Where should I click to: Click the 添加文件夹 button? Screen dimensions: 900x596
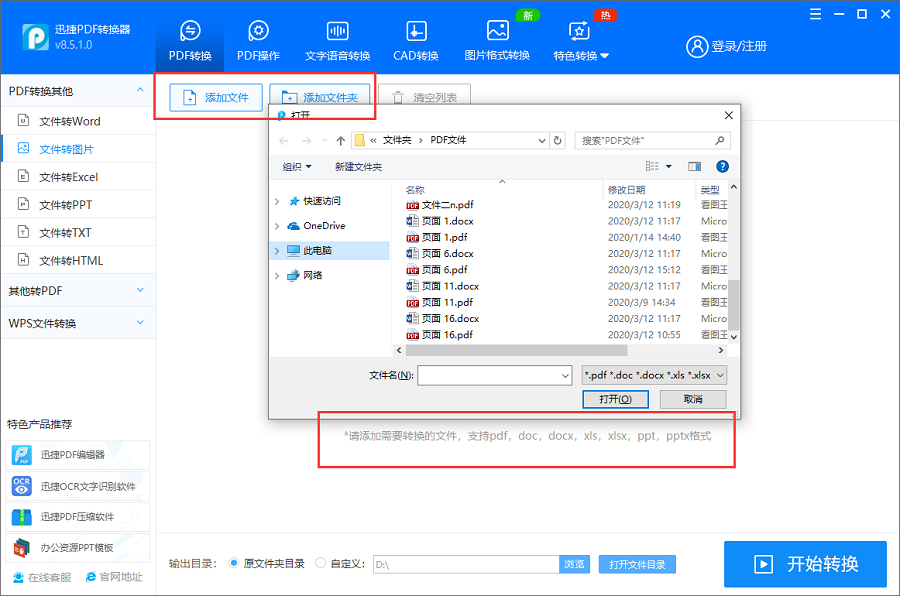point(320,97)
